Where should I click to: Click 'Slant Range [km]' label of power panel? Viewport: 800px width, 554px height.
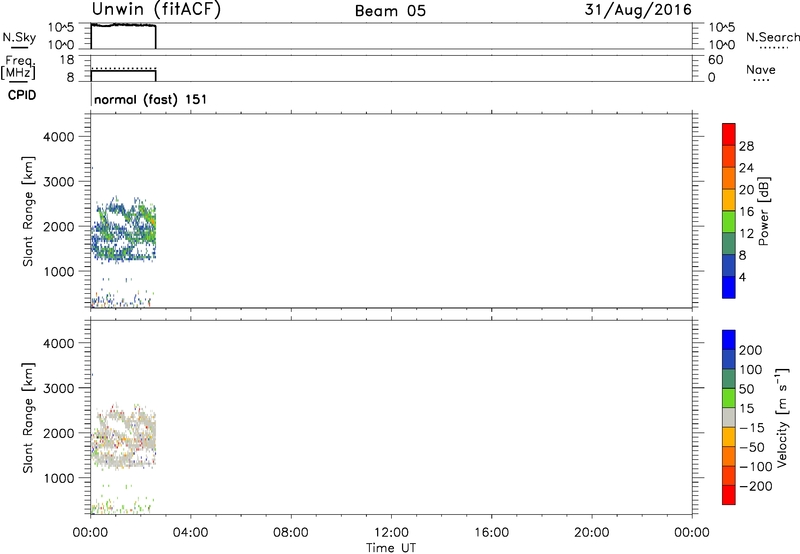tap(28, 212)
